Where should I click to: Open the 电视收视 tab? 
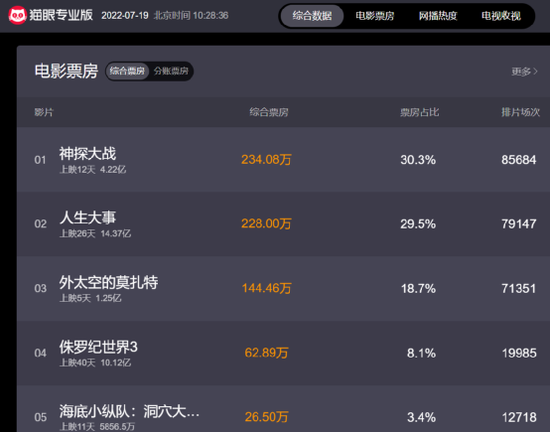click(501, 16)
